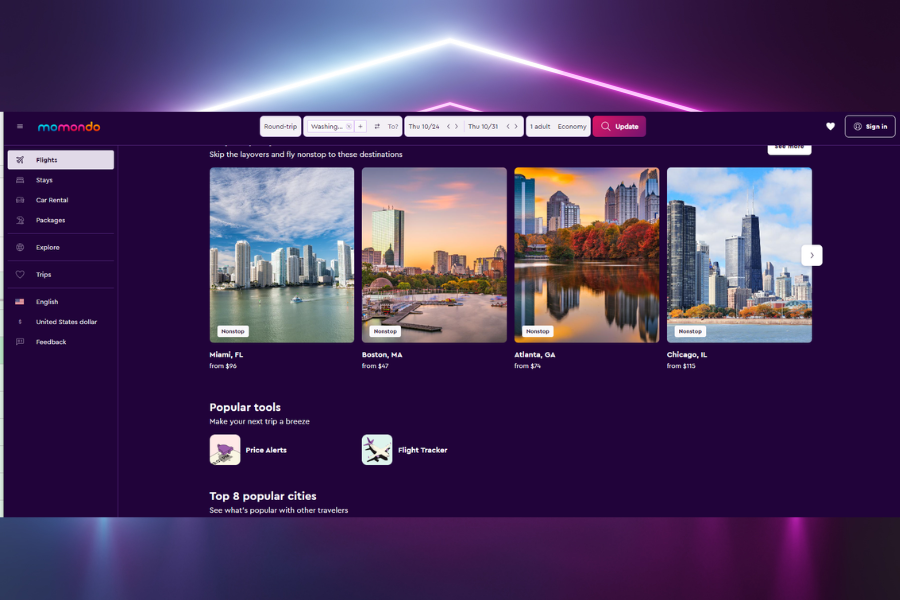Screen dimensions: 900x600
Task: Open the Flight Tracker tool icon
Action: pyautogui.click(x=377, y=450)
